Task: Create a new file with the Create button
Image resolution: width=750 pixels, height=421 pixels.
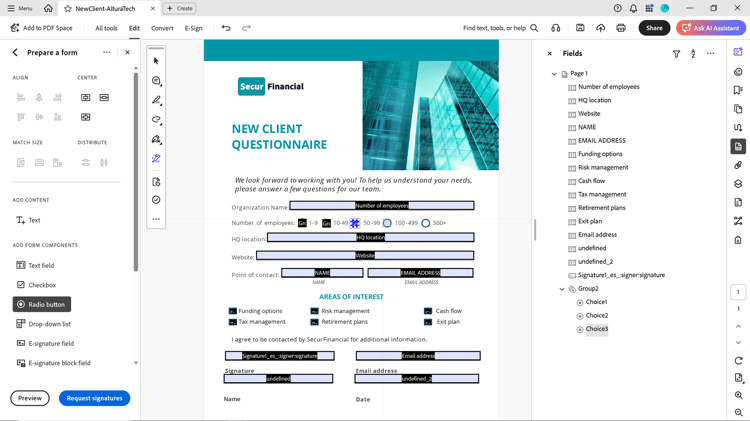Action: 180,8
